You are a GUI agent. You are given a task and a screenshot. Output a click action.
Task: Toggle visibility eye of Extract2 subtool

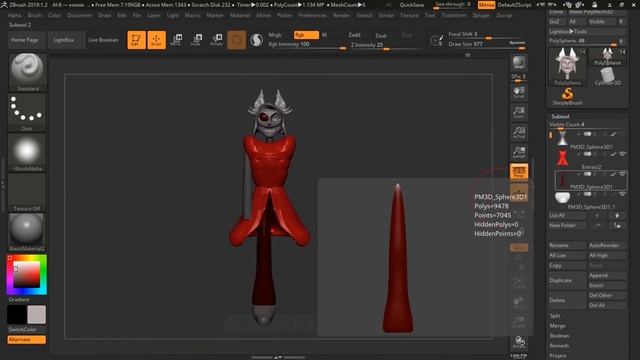pyautogui.click(x=622, y=154)
